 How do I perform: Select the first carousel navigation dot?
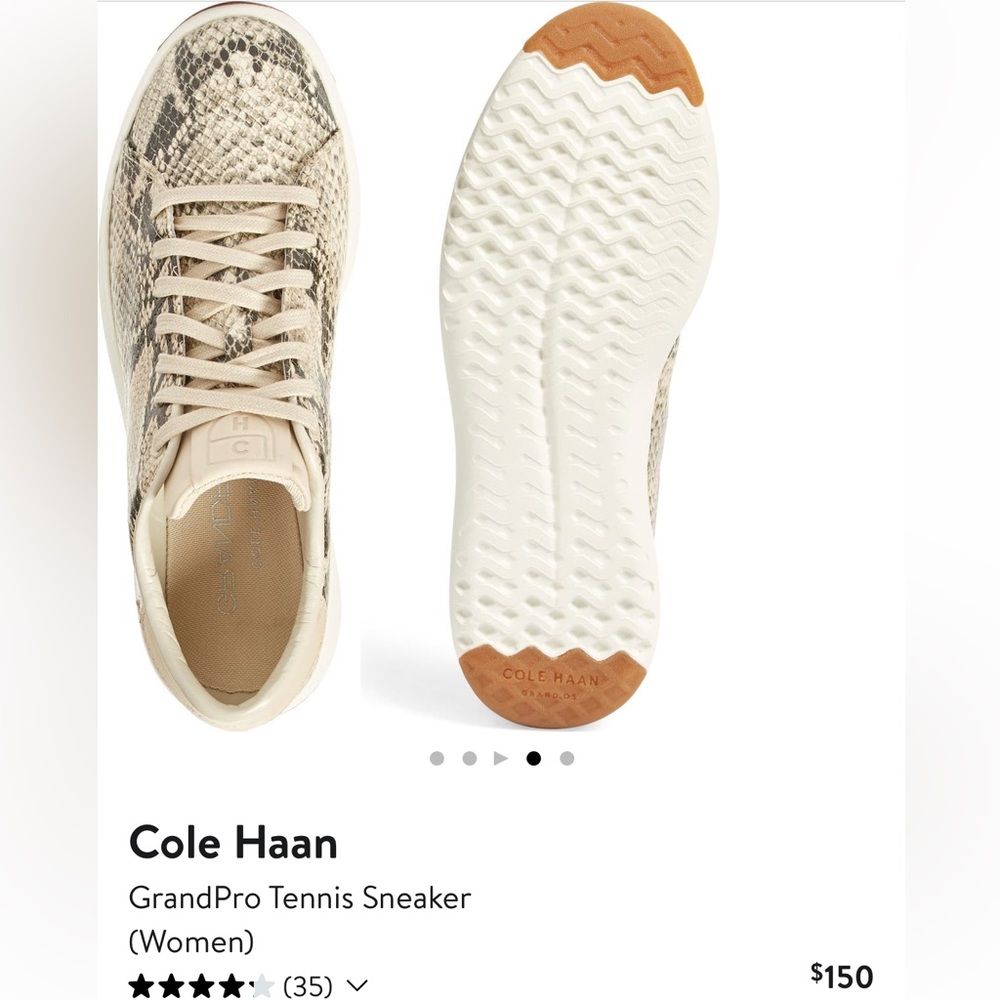click(436, 758)
